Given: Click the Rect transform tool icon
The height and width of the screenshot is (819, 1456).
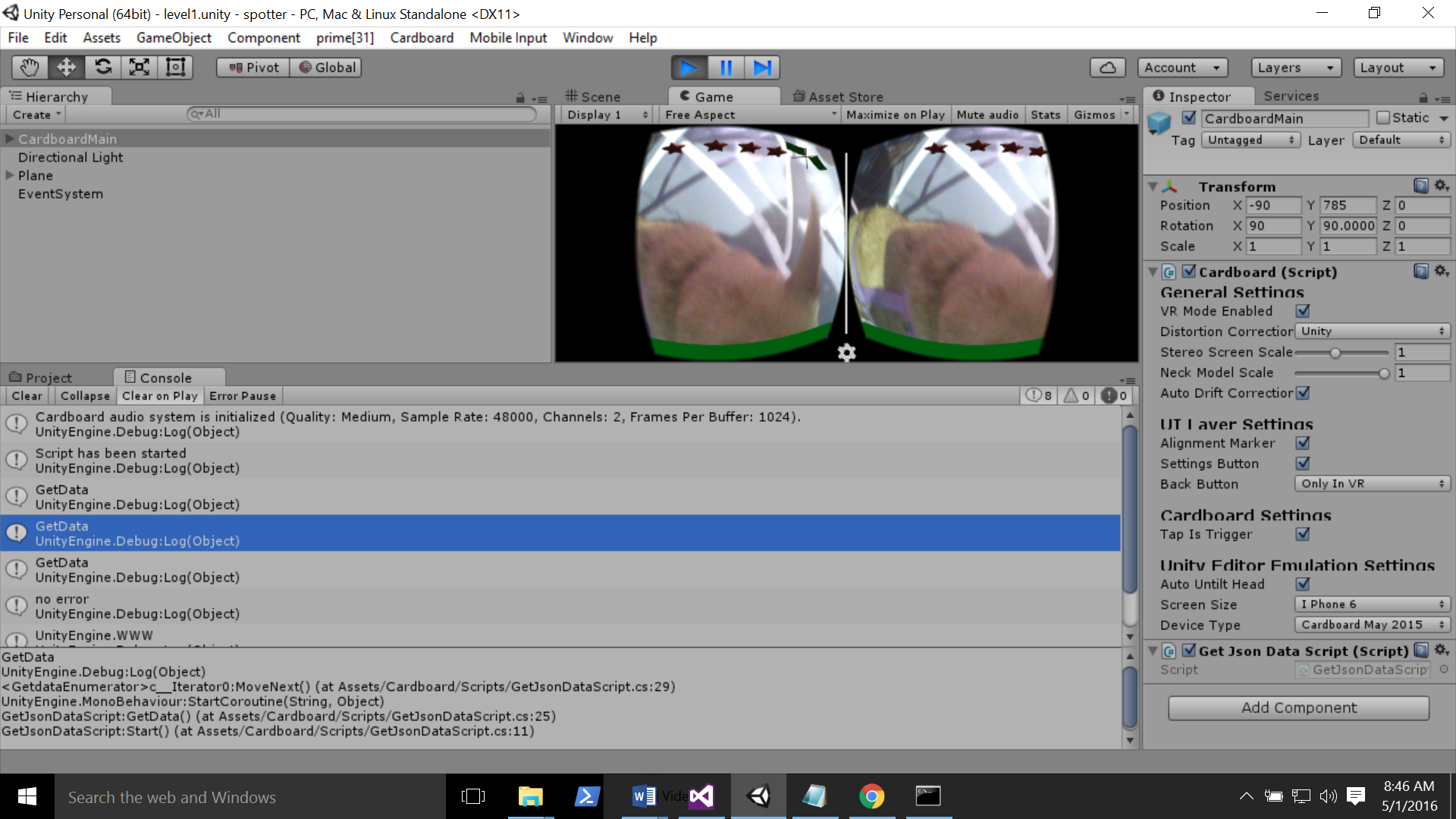Looking at the screenshot, I should coord(176,67).
